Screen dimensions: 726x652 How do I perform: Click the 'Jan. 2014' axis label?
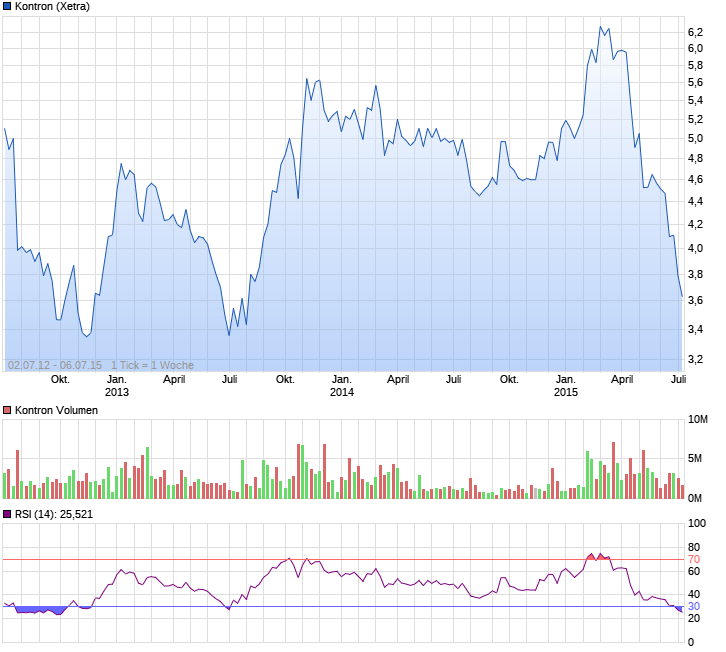342,386
